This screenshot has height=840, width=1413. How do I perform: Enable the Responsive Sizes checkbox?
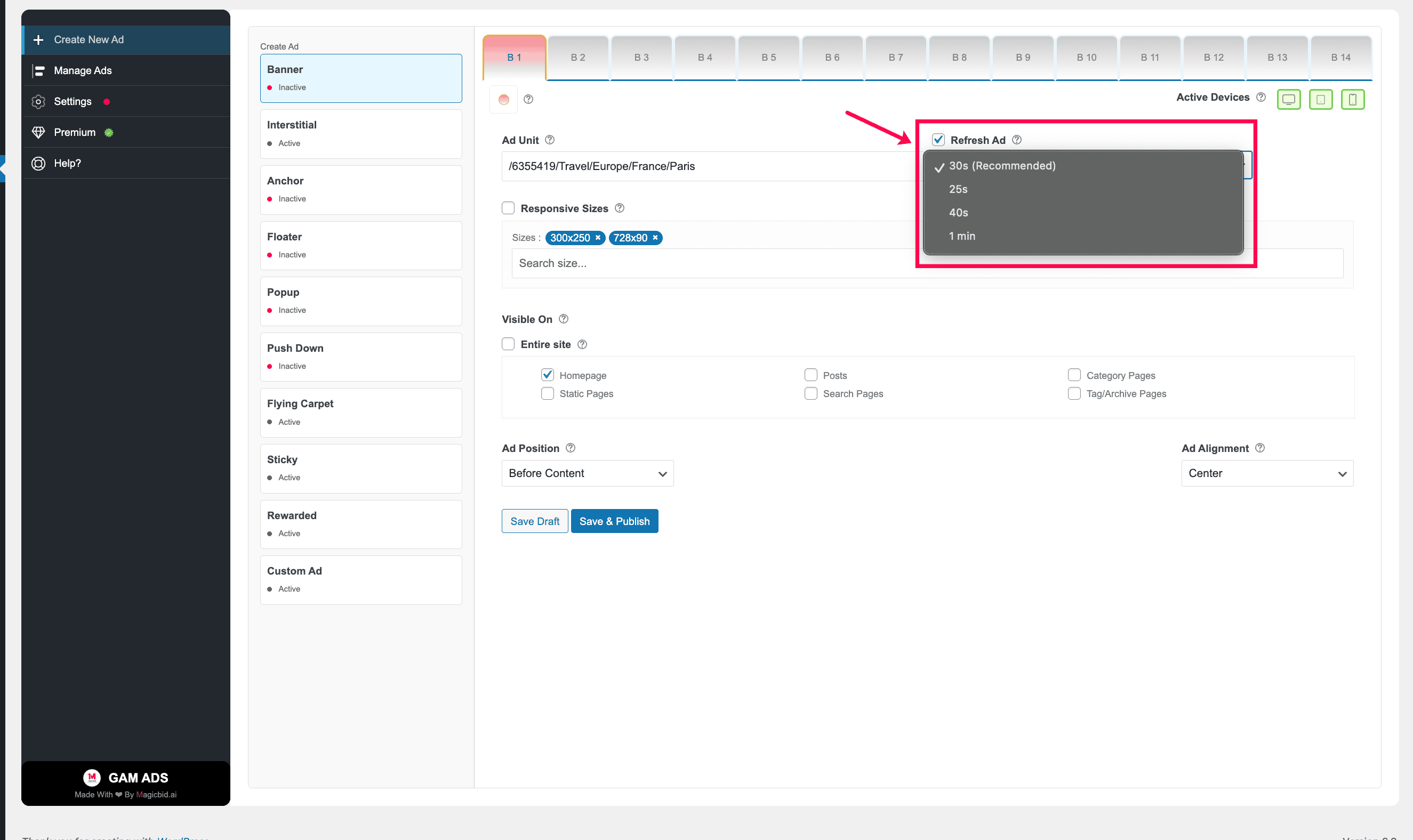508,208
